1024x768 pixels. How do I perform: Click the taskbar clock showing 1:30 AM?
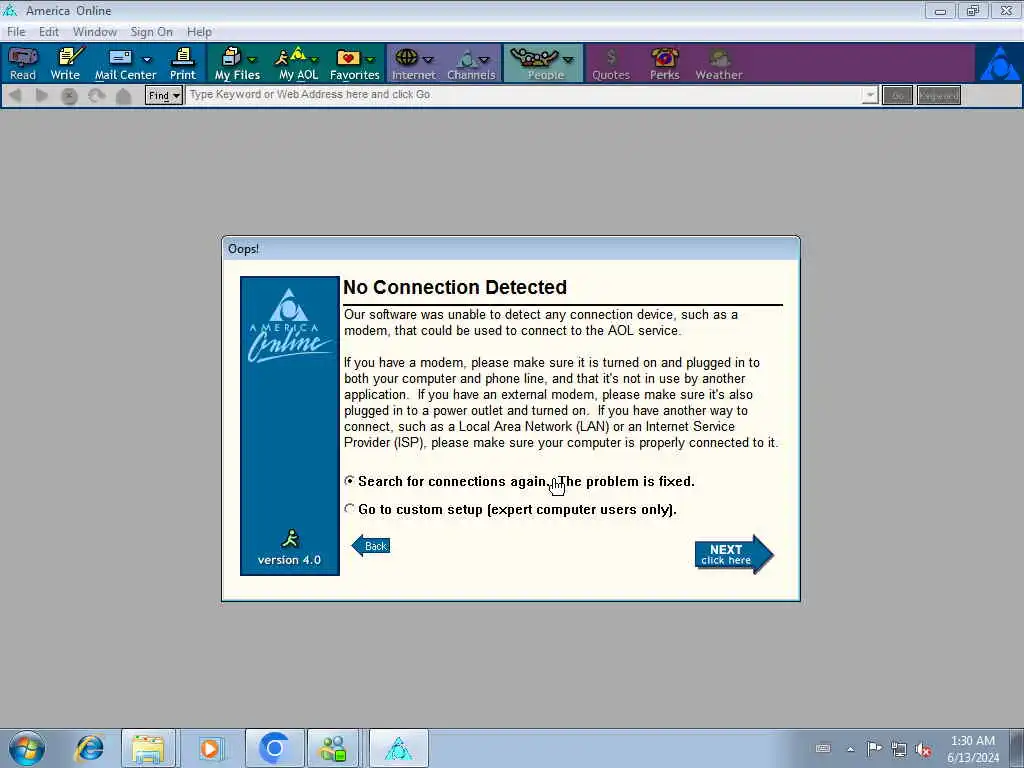(973, 748)
